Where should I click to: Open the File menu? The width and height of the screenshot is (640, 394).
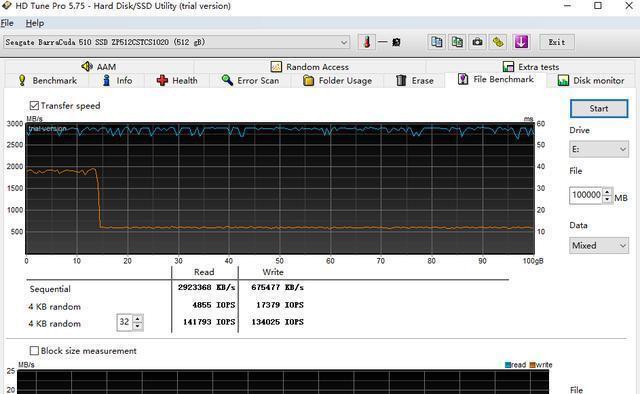7,23
